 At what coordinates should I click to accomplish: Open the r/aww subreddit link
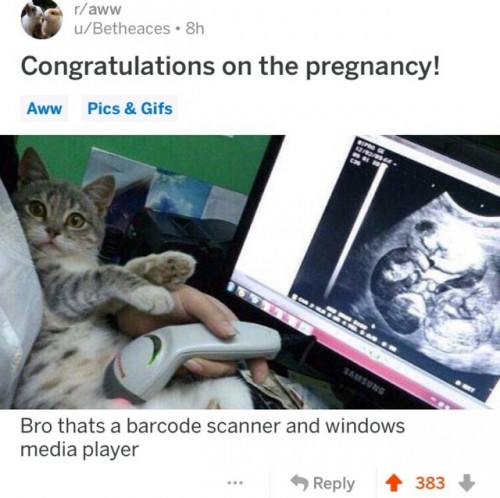[97, 10]
